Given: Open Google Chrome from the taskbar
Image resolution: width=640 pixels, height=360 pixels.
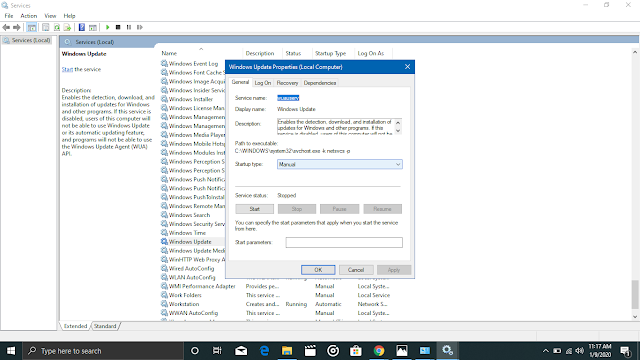Looking at the screenshot, I should pyautogui.click(x=379, y=351).
